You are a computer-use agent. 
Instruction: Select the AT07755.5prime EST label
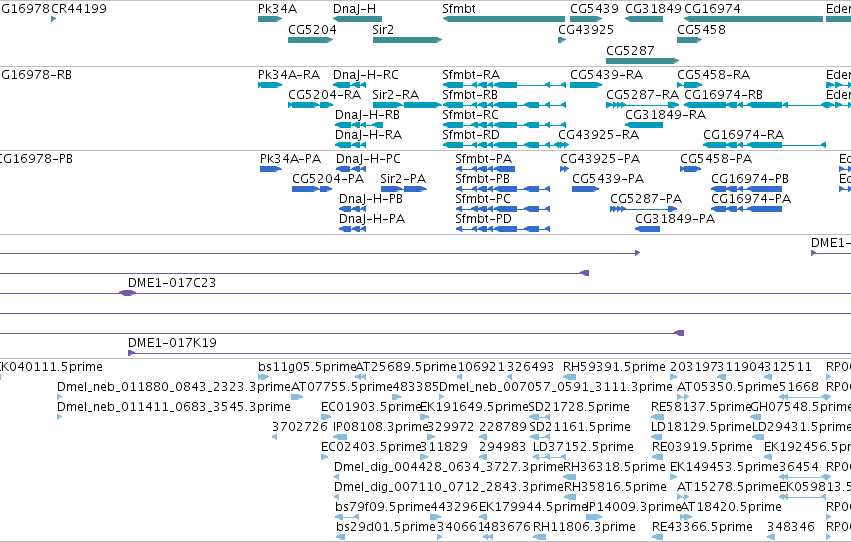coord(342,387)
